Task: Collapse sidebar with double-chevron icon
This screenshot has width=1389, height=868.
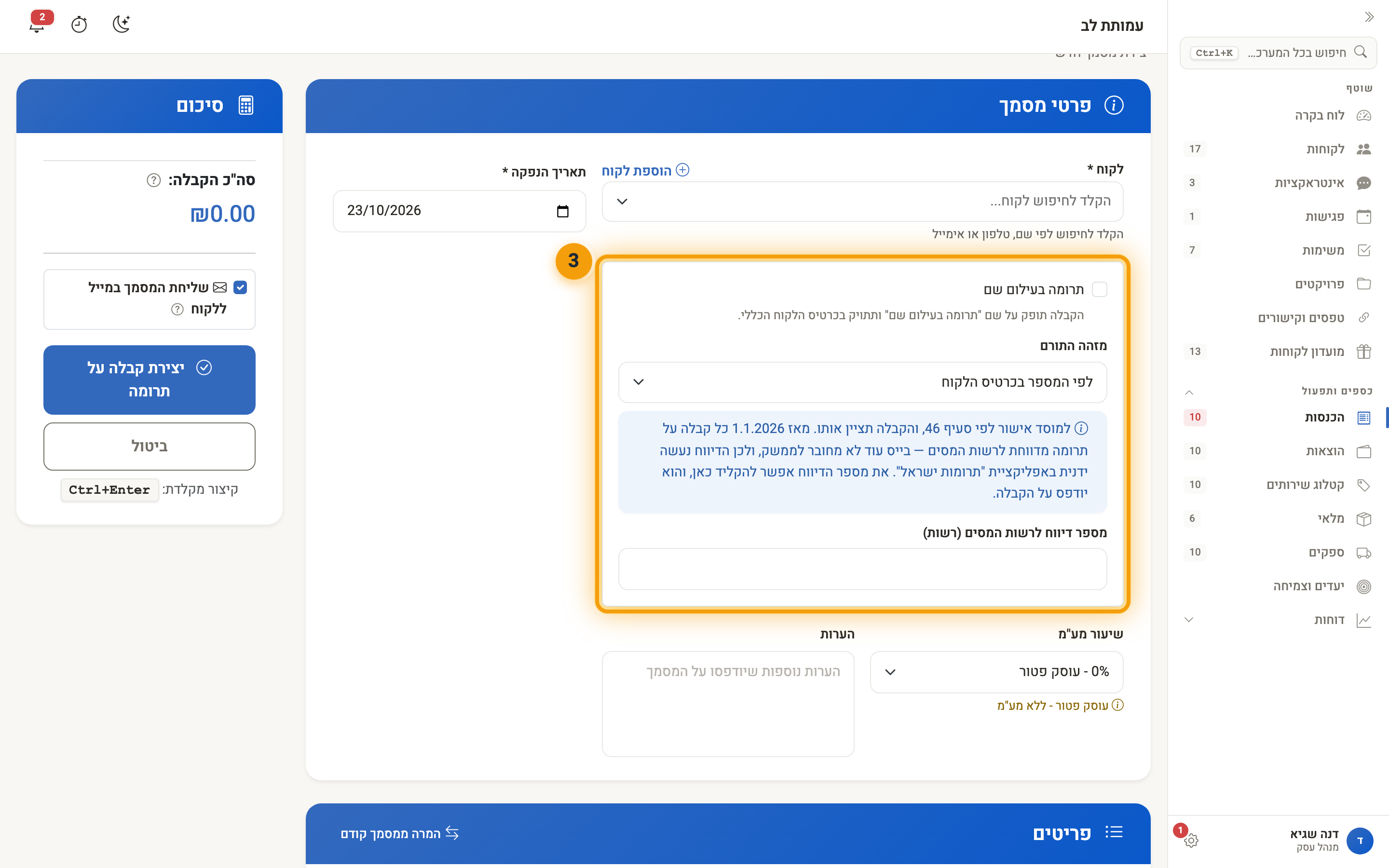Action: coord(1369,17)
